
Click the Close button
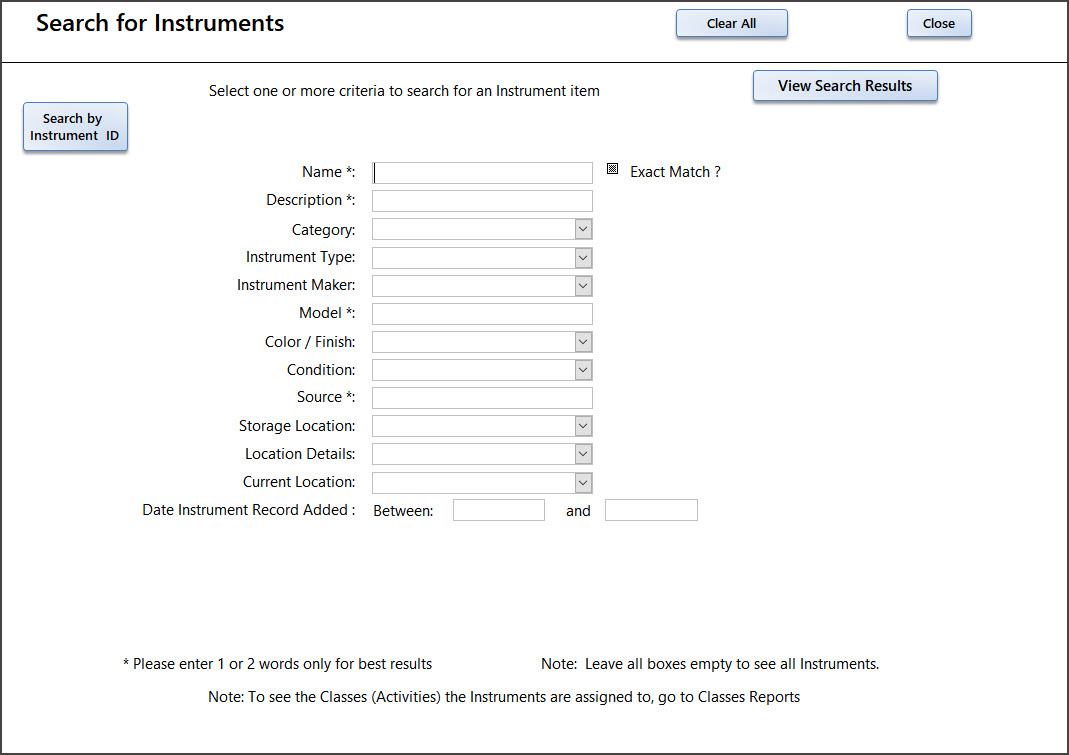pos(938,24)
